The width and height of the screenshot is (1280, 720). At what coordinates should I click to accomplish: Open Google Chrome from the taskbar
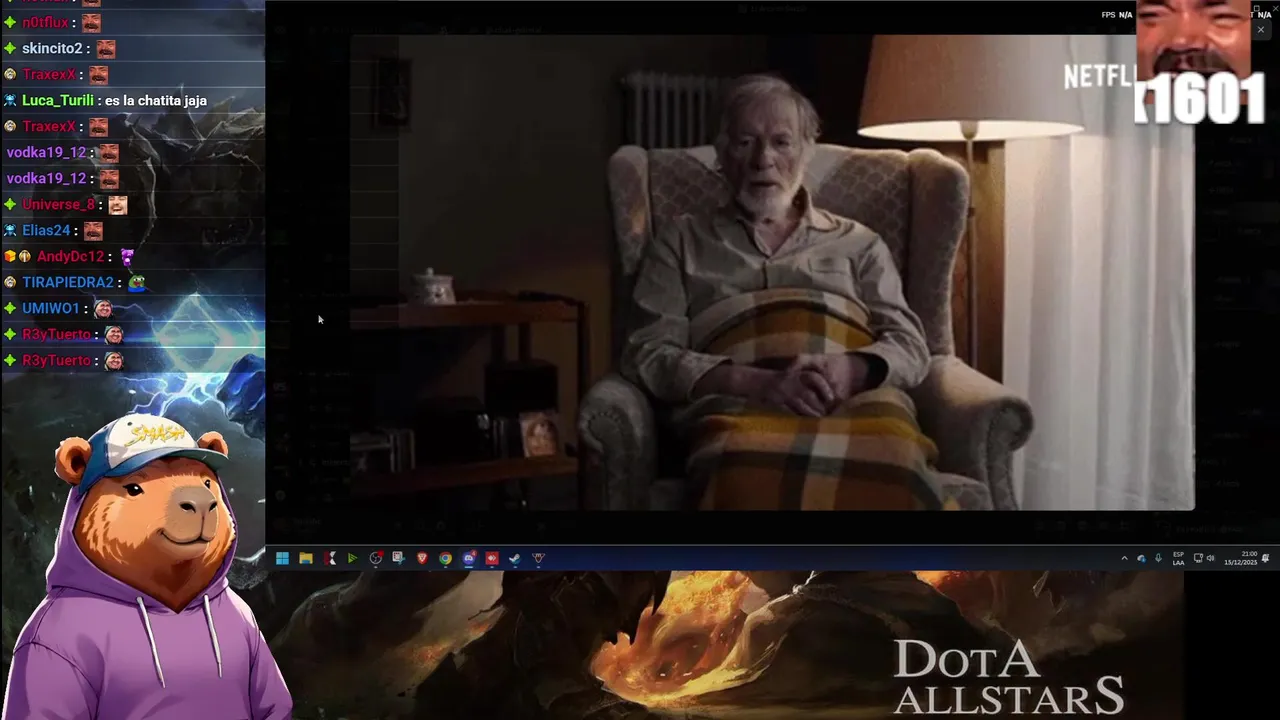[x=445, y=558]
